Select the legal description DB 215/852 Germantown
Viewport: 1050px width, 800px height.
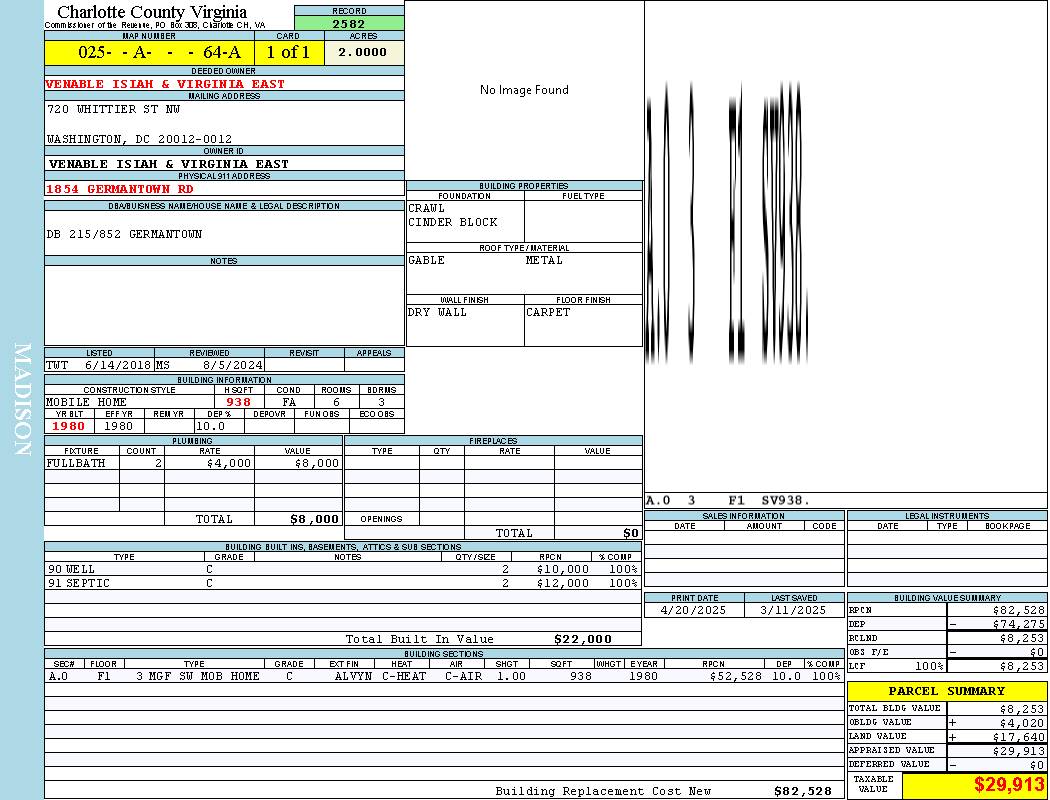[x=124, y=234]
